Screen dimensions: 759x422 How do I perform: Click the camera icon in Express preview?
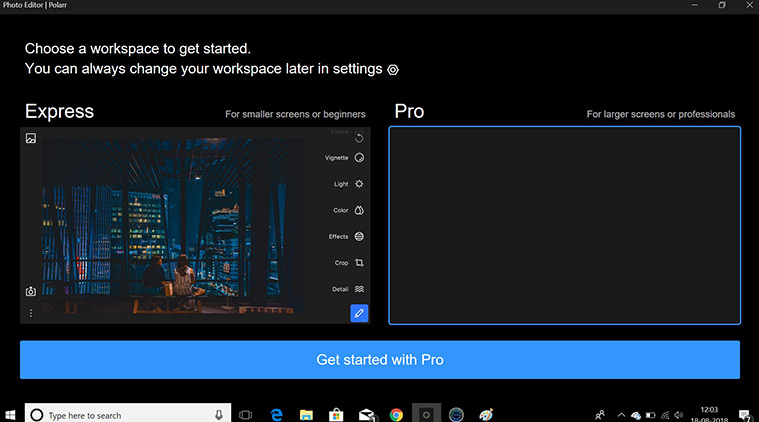click(31, 292)
